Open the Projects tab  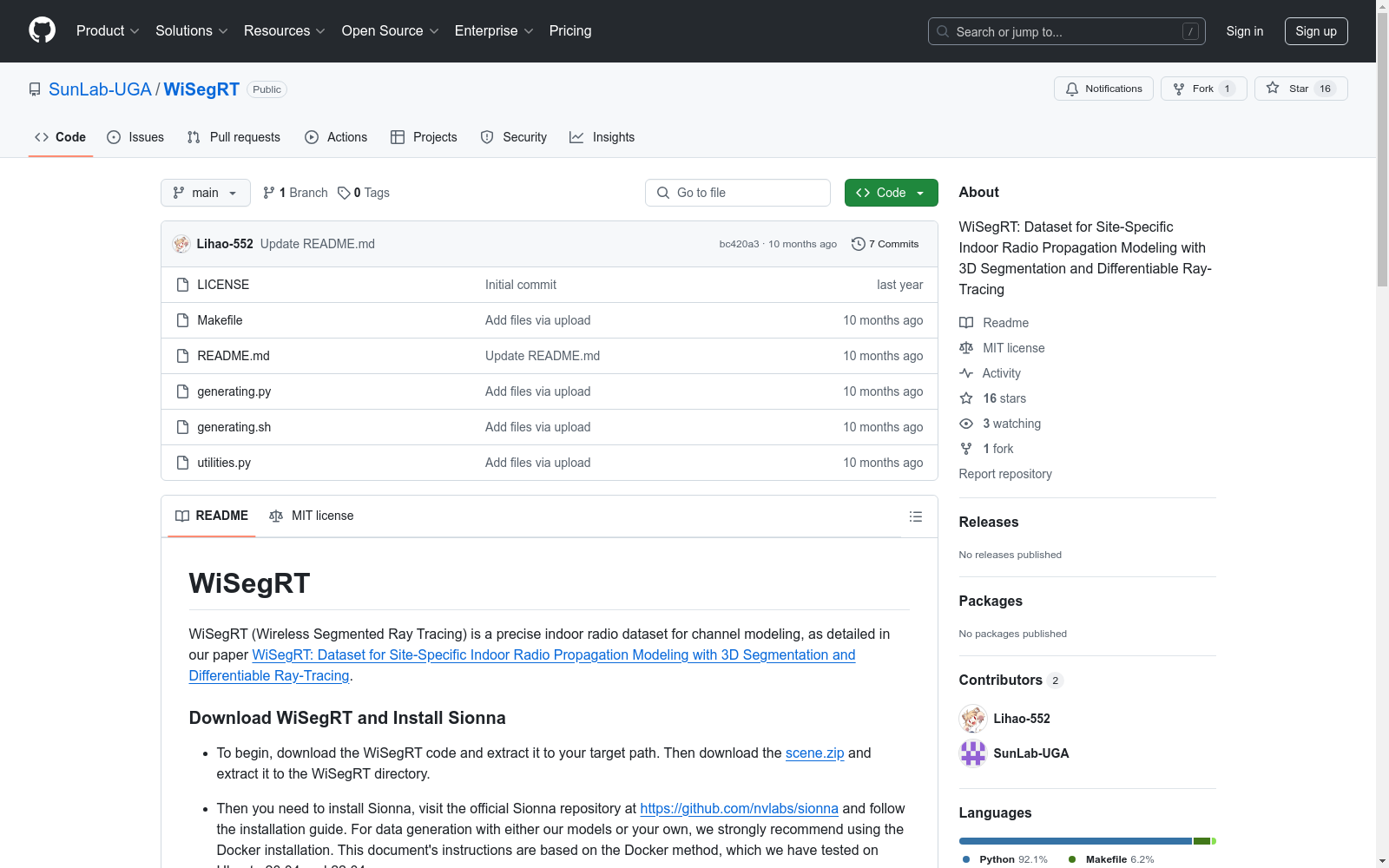click(x=424, y=137)
